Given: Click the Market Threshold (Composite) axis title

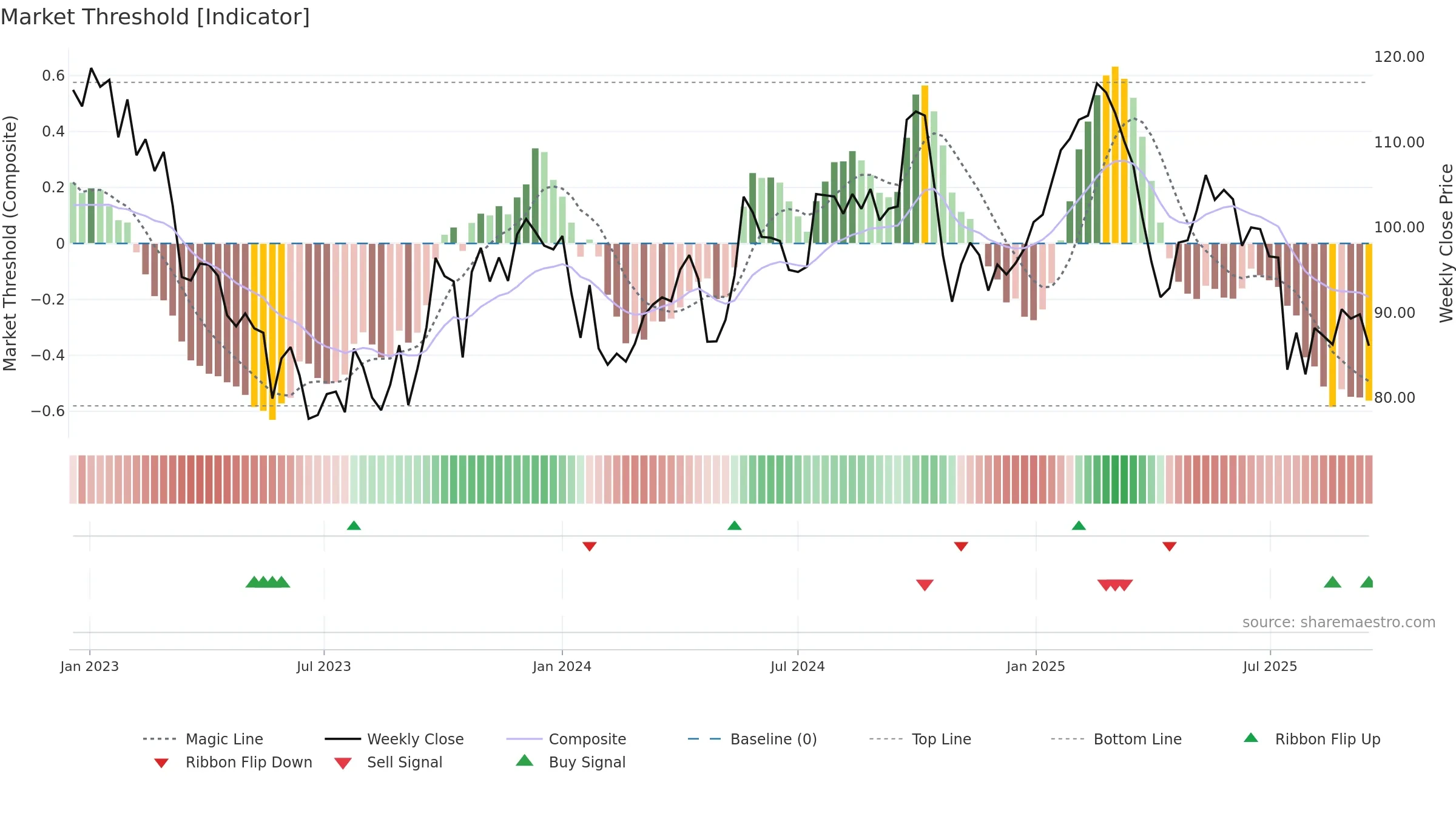Looking at the screenshot, I should [10, 243].
